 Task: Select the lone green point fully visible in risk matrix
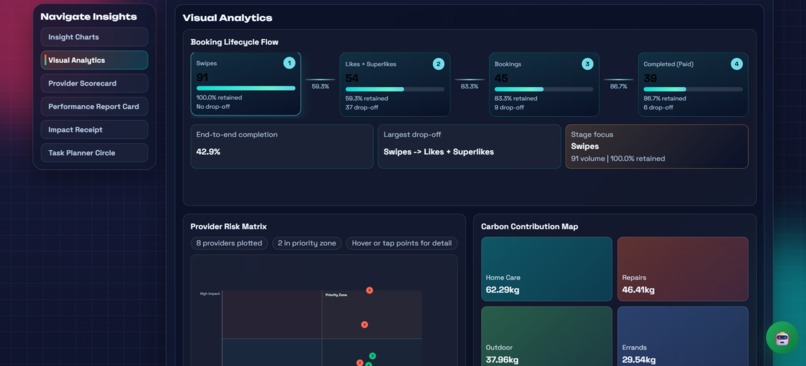(373, 356)
